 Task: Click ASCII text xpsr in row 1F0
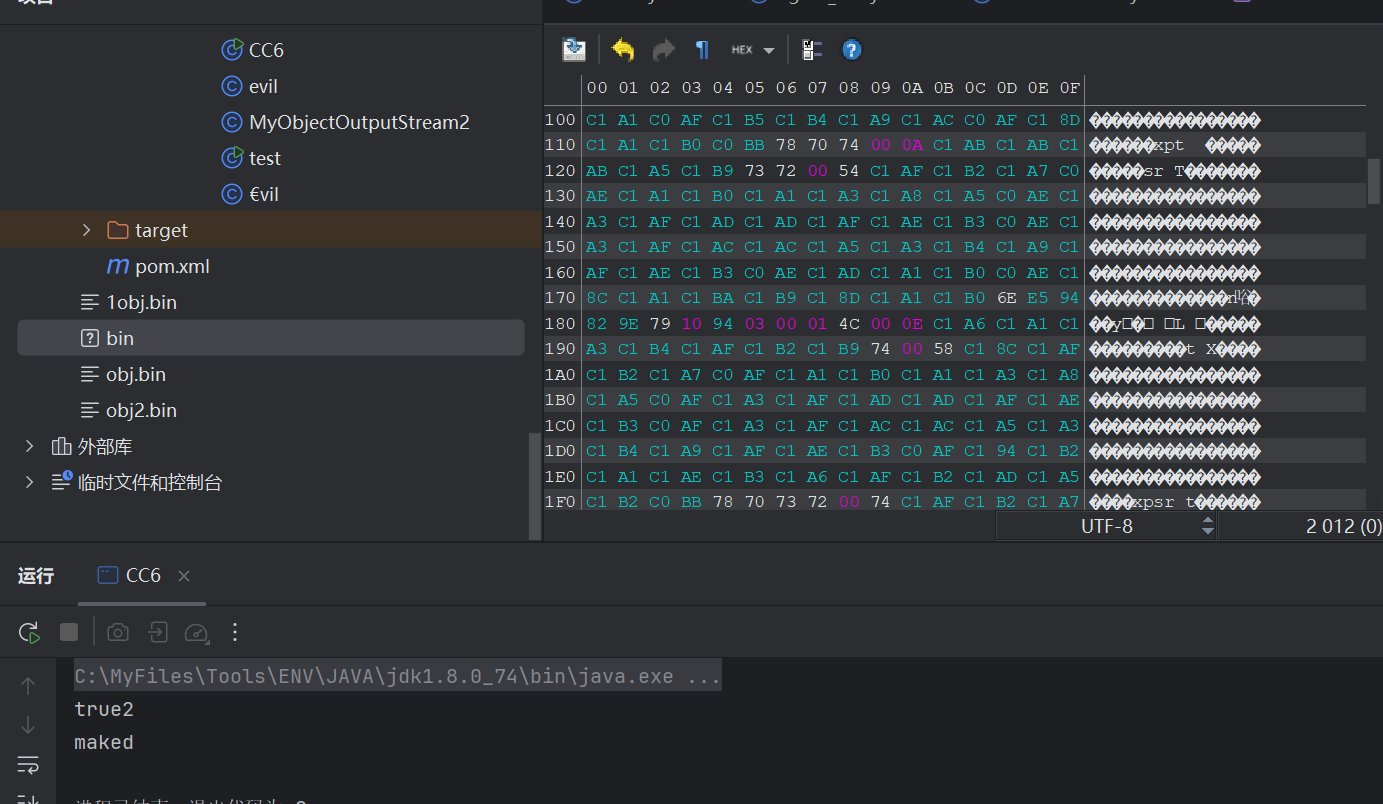point(1152,502)
